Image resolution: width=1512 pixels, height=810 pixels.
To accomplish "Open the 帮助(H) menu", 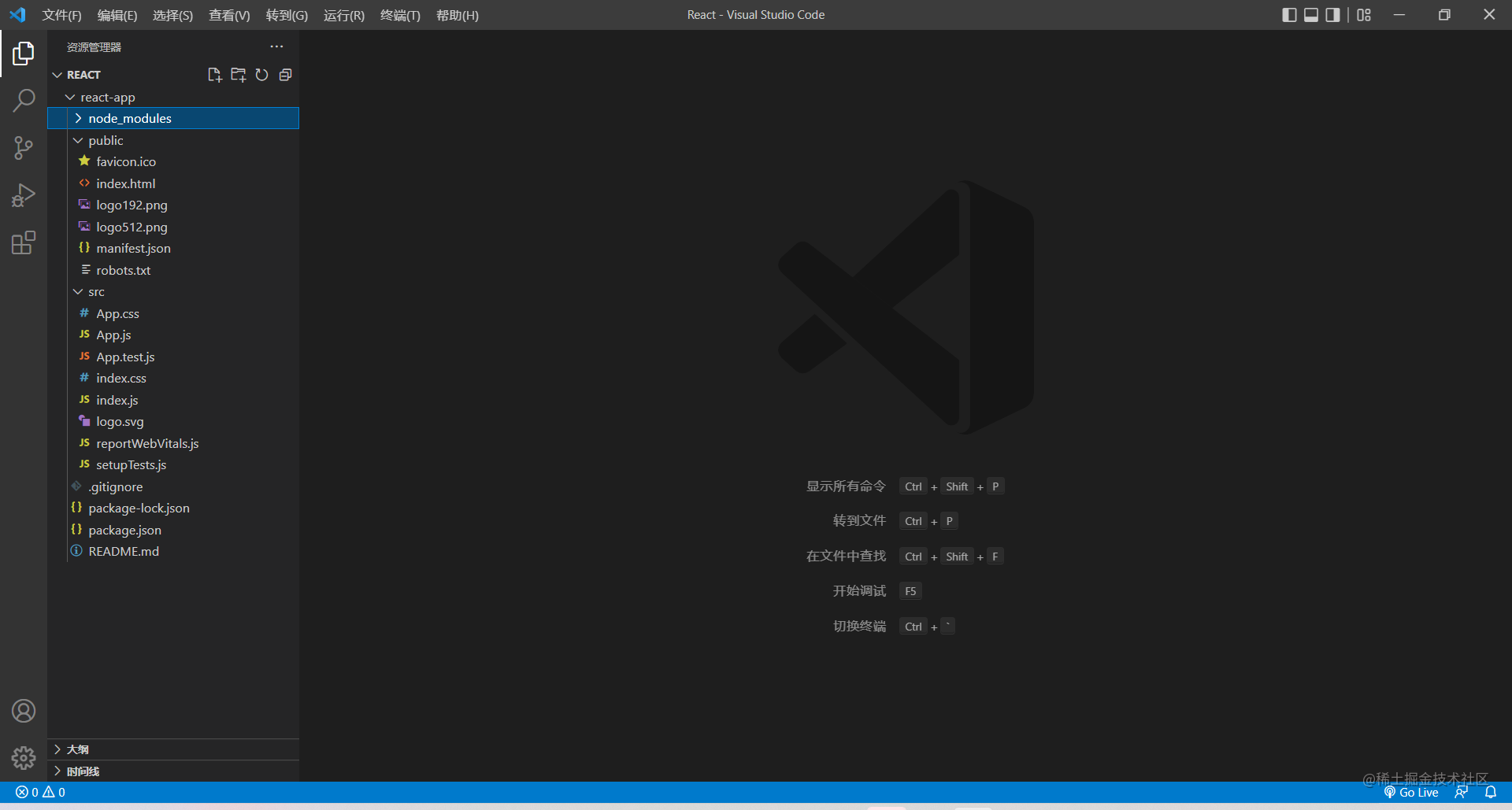I will tap(458, 15).
